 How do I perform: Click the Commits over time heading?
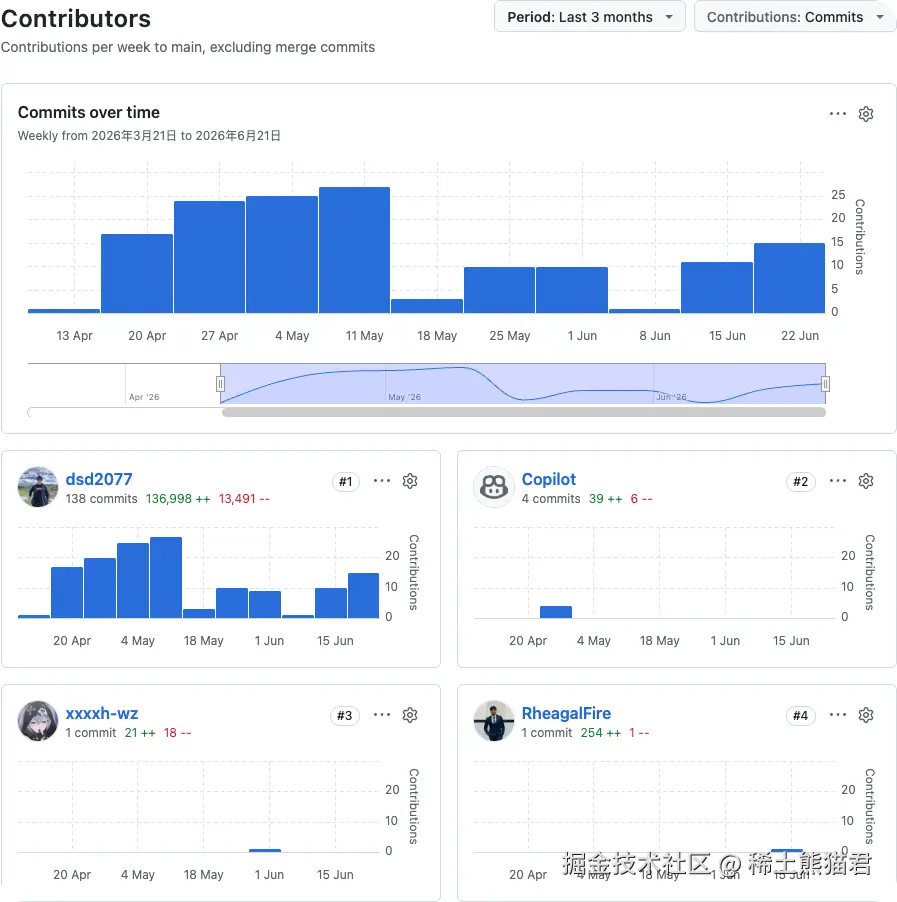tap(89, 112)
